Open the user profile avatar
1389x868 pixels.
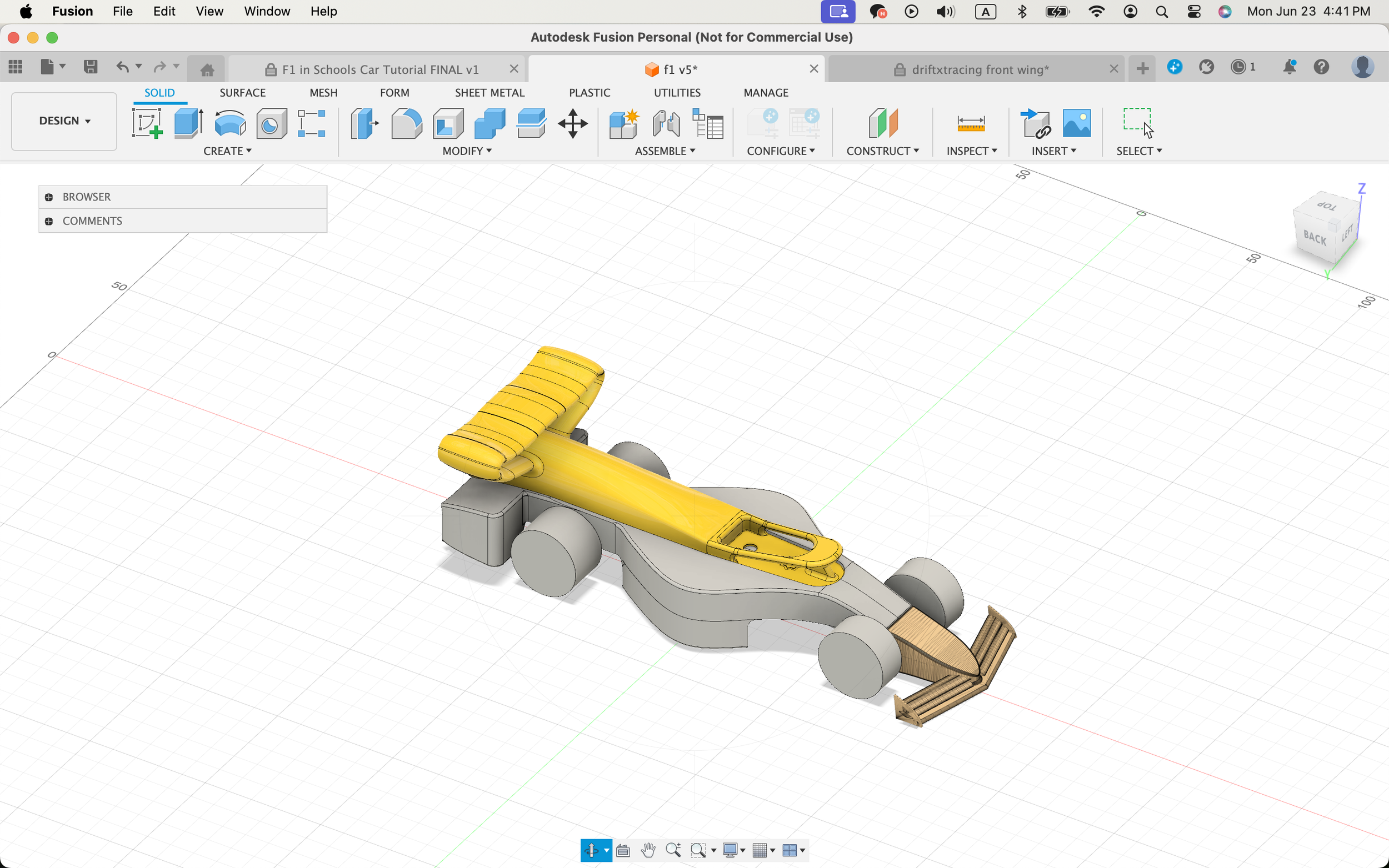coord(1362,67)
